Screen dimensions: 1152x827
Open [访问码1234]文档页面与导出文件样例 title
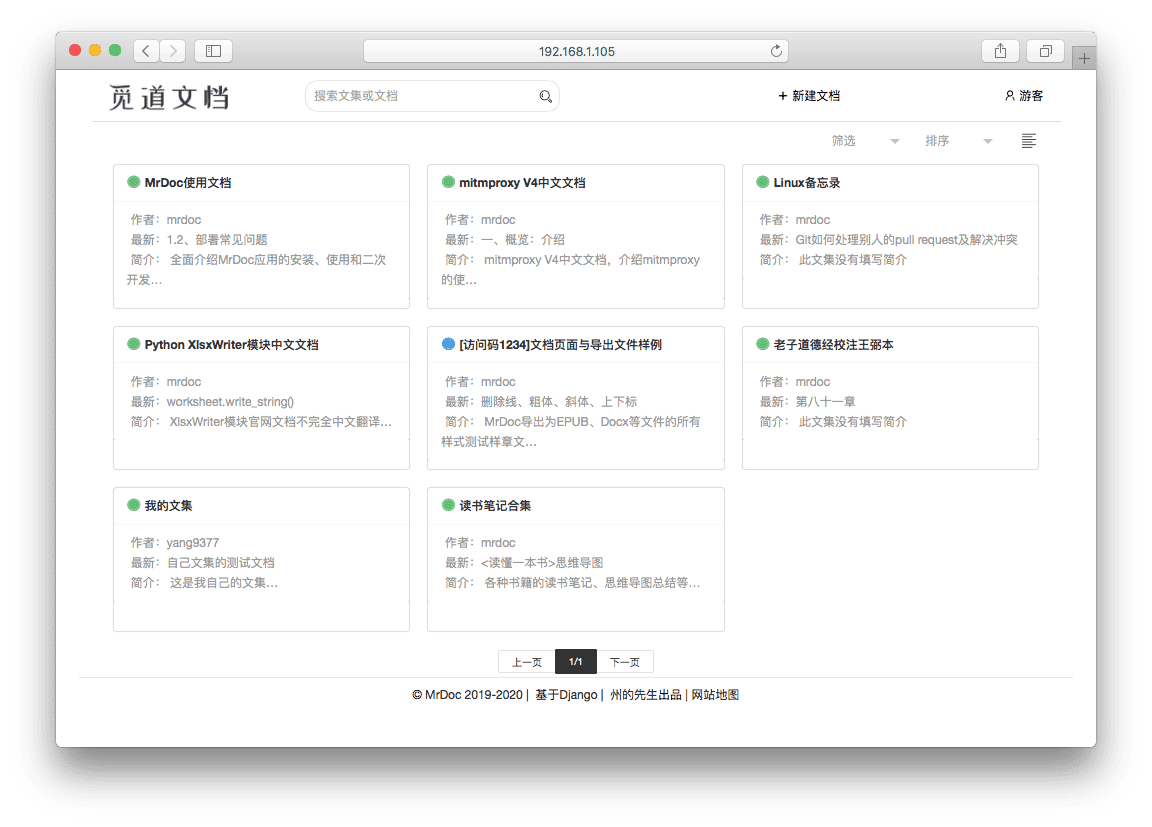[561, 344]
